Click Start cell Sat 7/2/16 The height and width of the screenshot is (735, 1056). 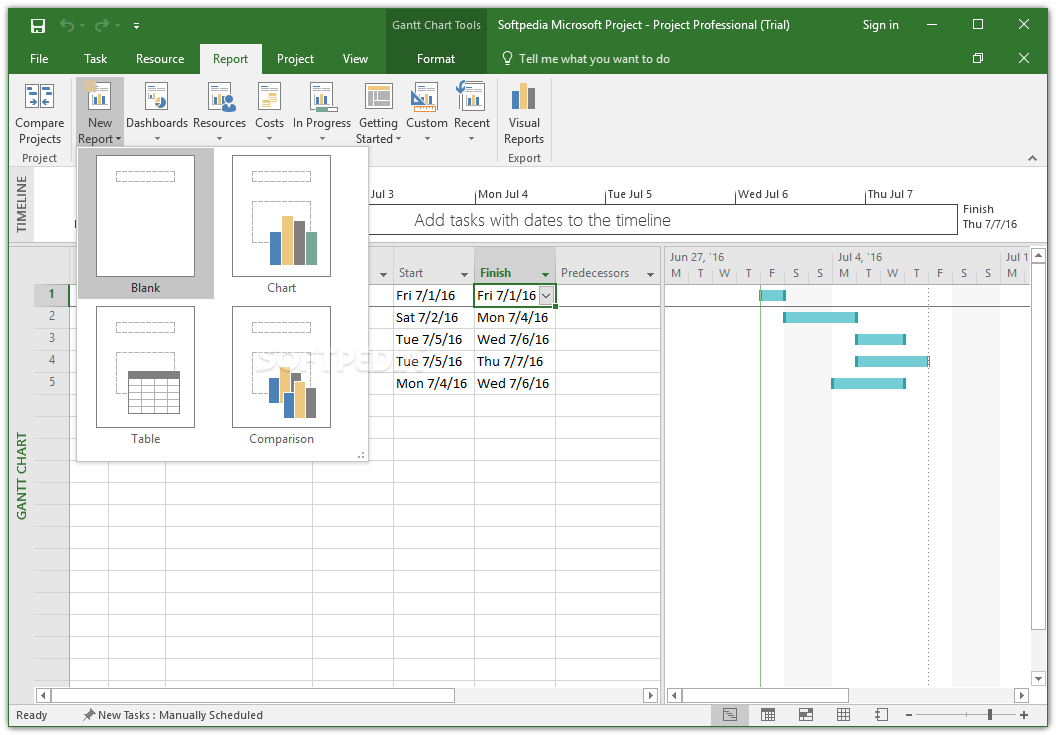(434, 317)
